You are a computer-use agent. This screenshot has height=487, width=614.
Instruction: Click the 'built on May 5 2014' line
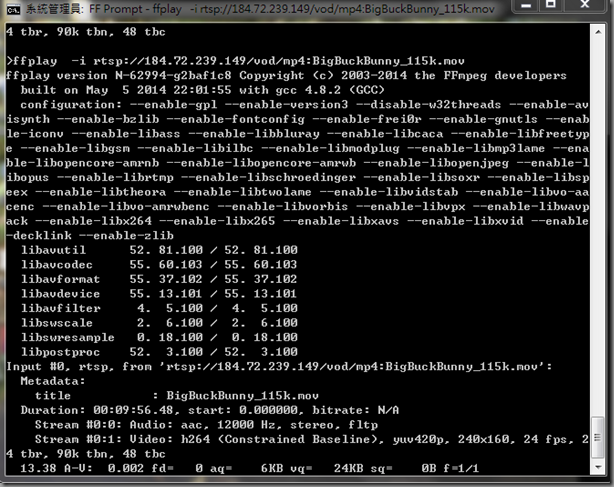pos(202,90)
